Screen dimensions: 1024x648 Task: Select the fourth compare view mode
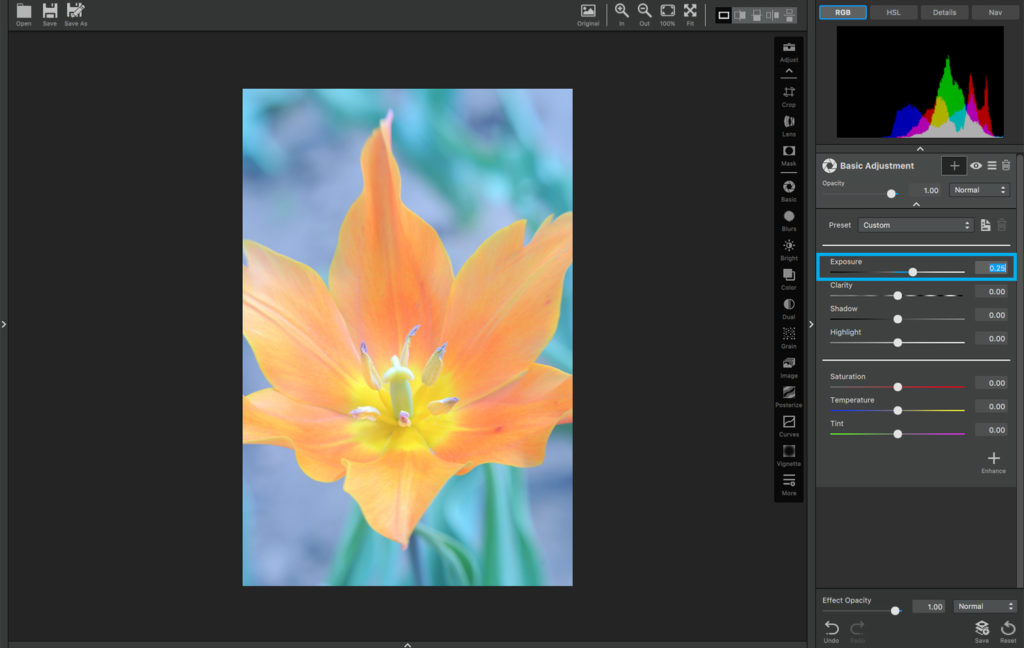pyautogui.click(x=773, y=15)
